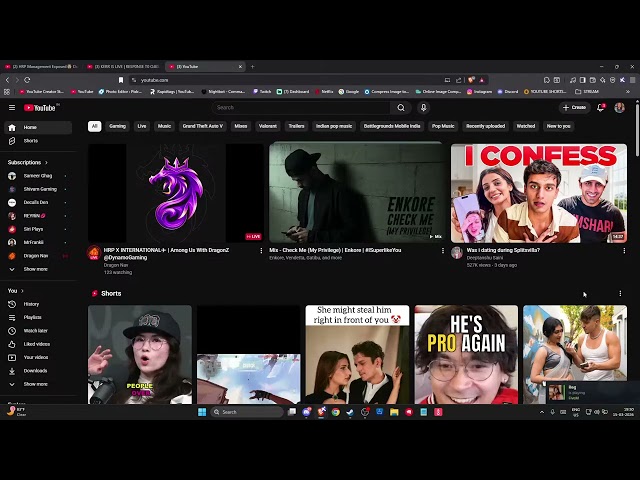Open the YouTube hamburger guide menu
Image resolution: width=640 pixels, height=480 pixels.
pos(12,108)
